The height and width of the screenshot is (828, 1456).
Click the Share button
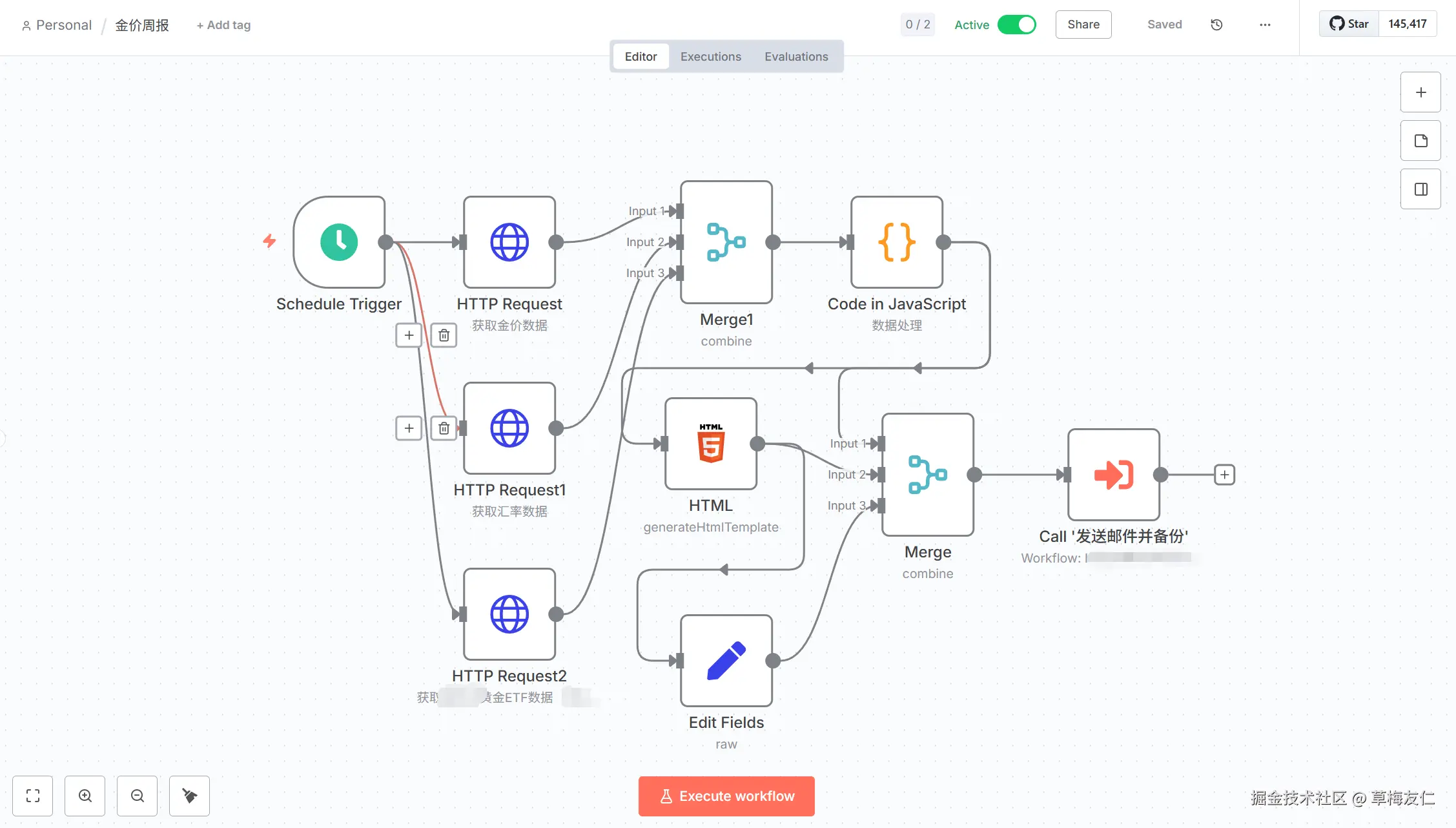pyautogui.click(x=1083, y=25)
